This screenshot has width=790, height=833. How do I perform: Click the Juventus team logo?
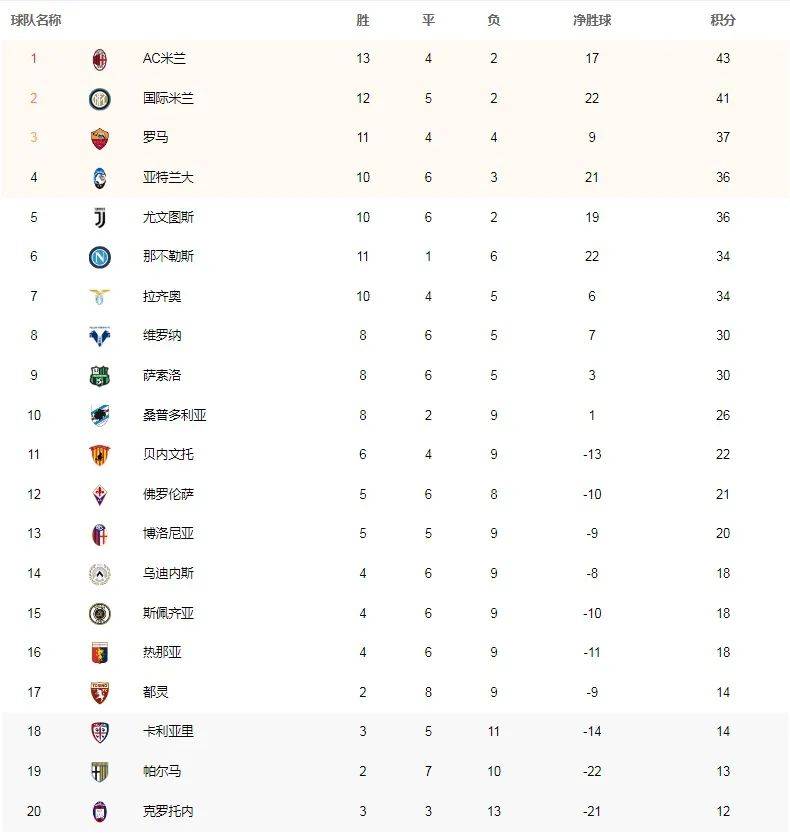click(99, 217)
